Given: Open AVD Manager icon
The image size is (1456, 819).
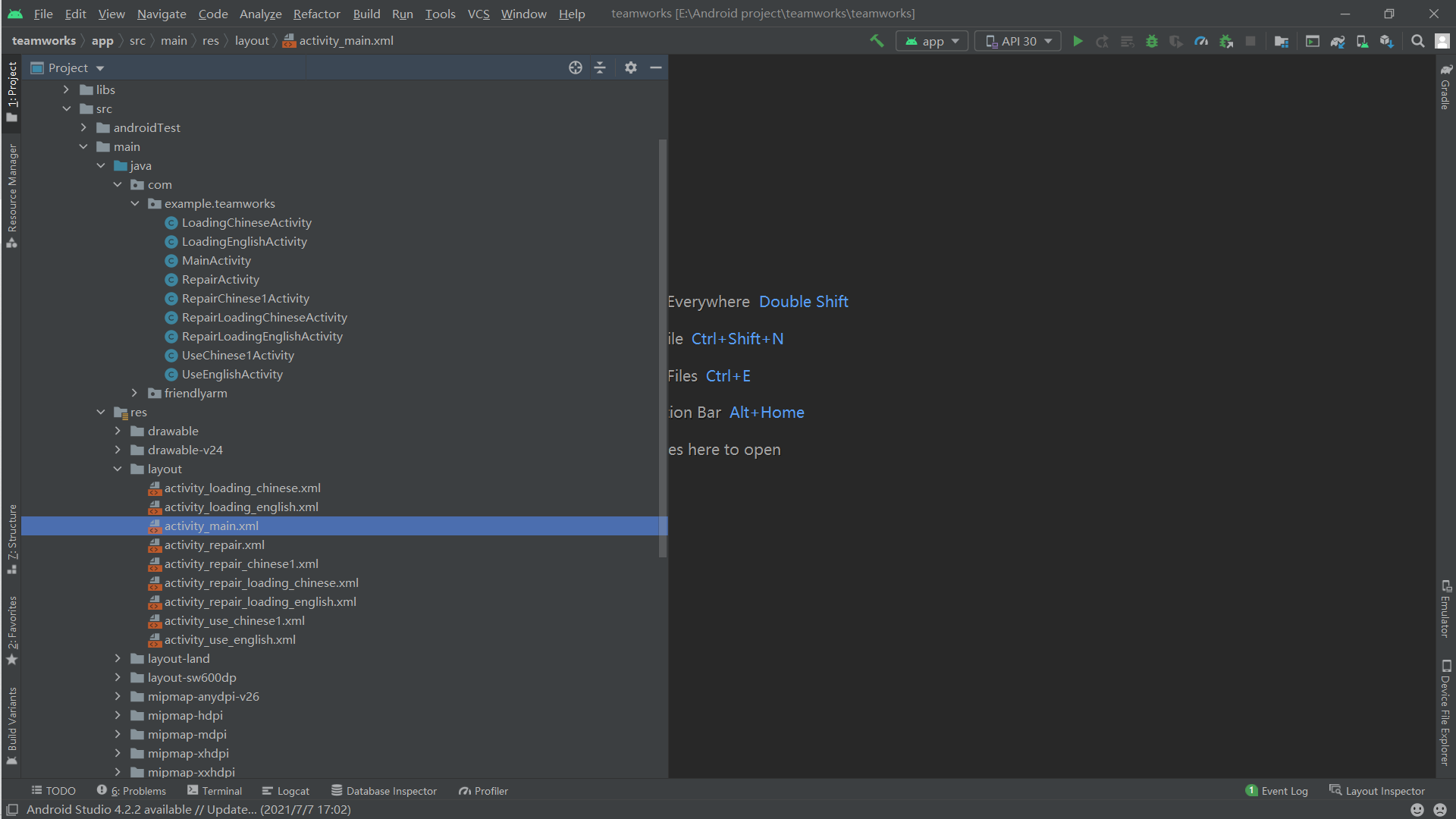Looking at the screenshot, I should tap(1362, 41).
